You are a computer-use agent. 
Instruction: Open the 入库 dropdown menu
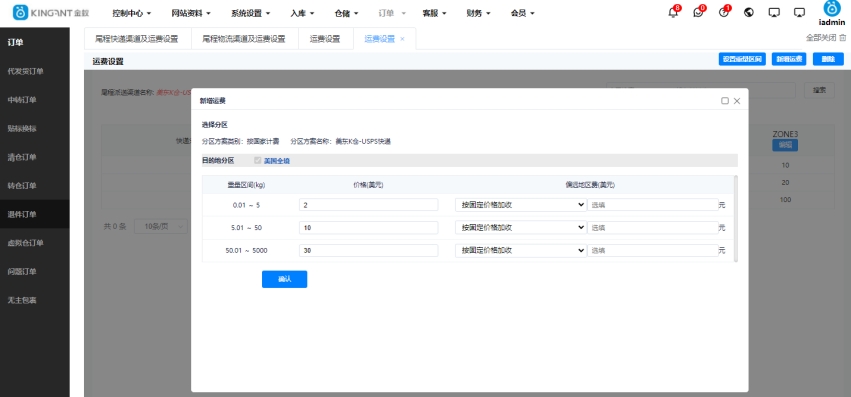point(303,13)
